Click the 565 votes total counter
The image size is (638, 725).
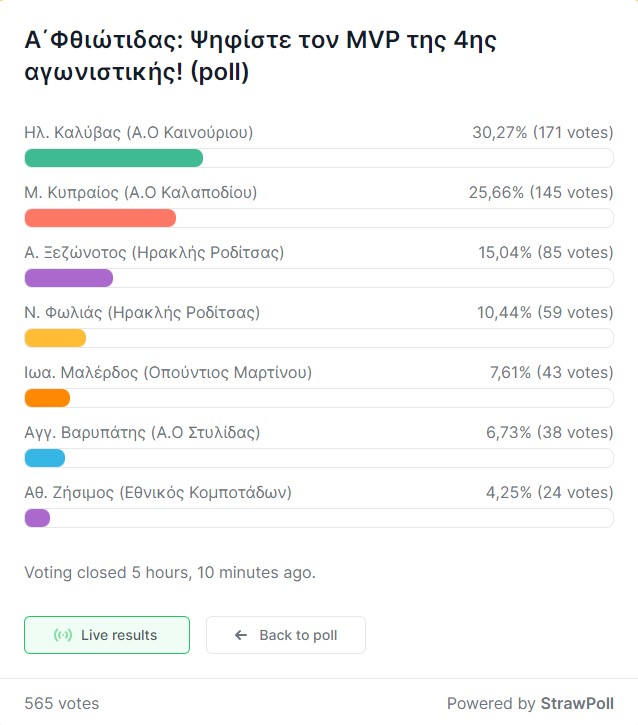click(x=61, y=703)
